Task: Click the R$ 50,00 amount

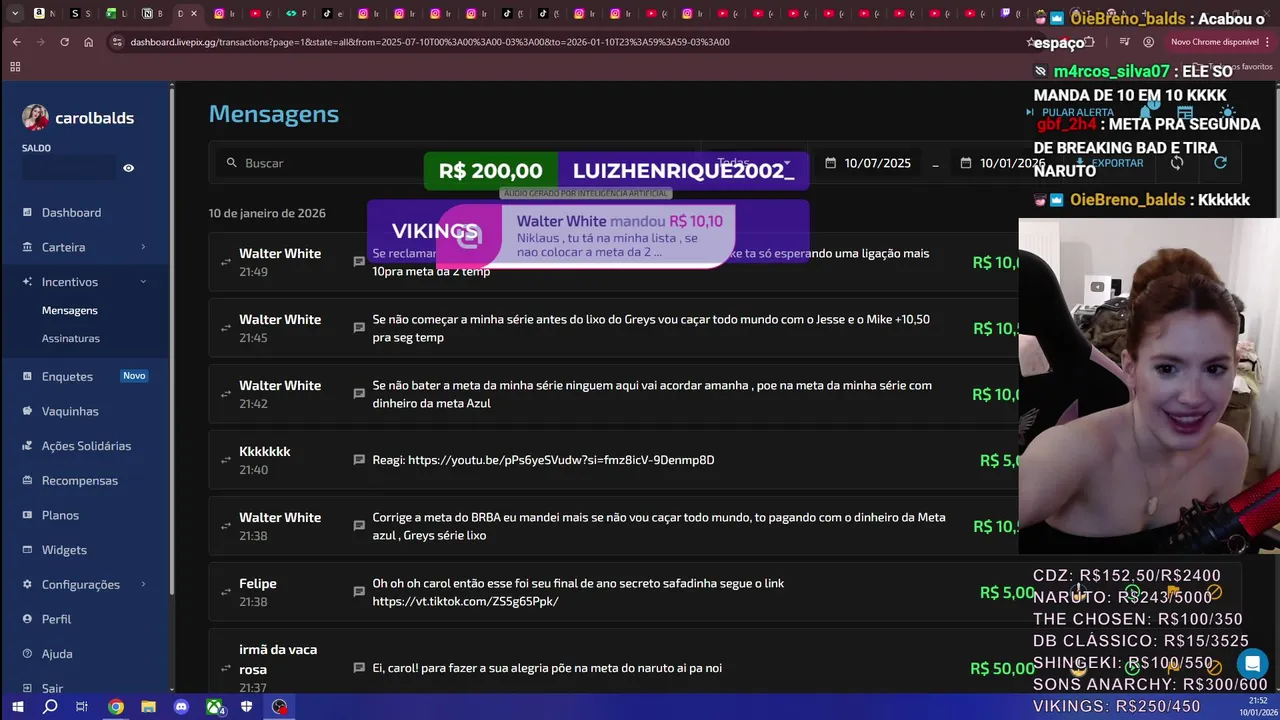Action: tap(1002, 668)
